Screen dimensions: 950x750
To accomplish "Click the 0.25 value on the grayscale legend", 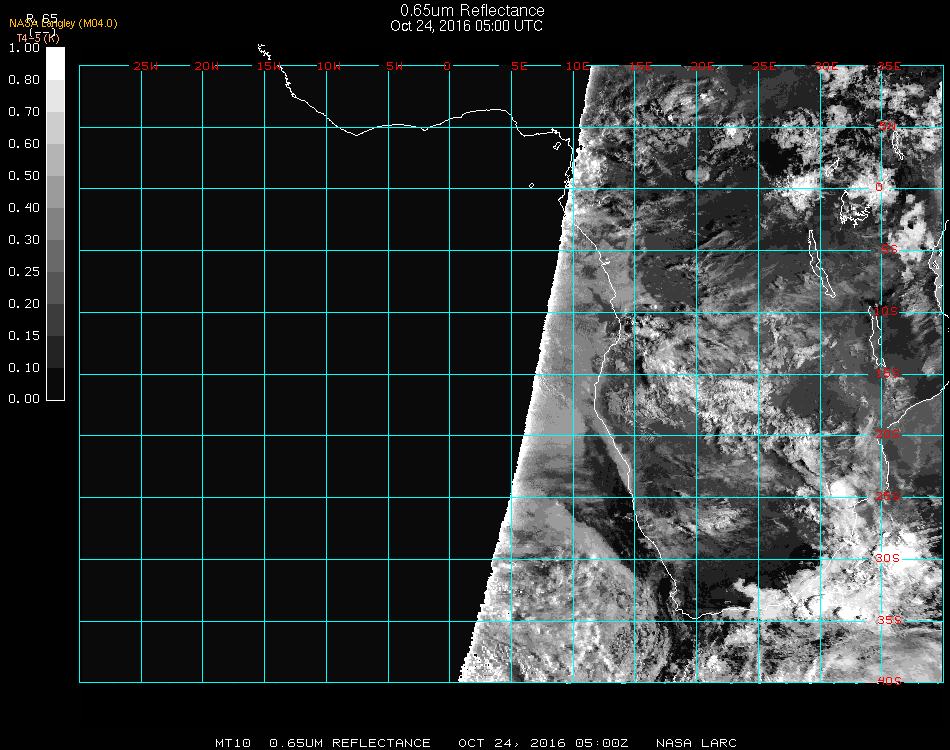I will click(26, 272).
